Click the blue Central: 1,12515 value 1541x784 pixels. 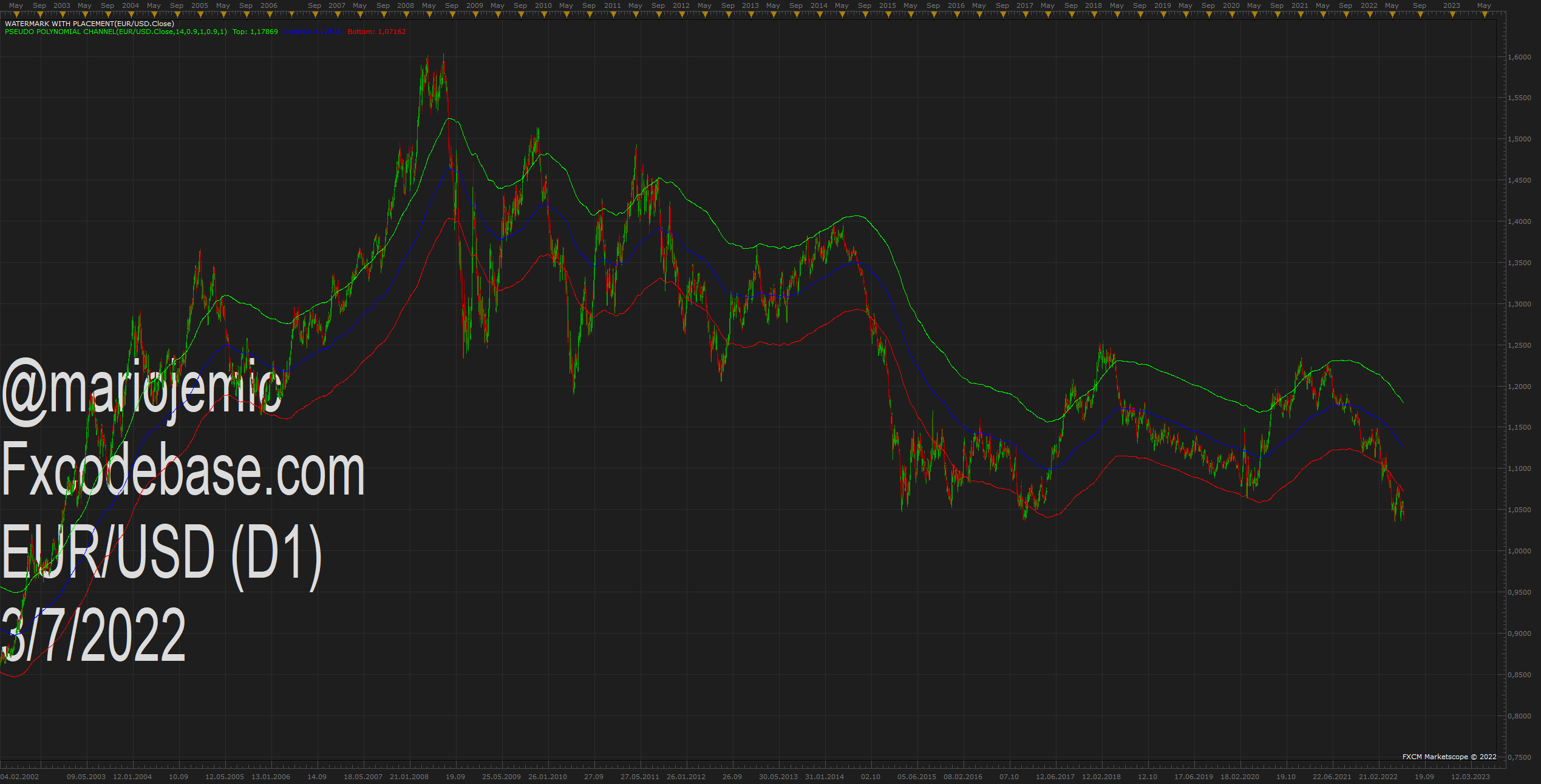pos(313,32)
